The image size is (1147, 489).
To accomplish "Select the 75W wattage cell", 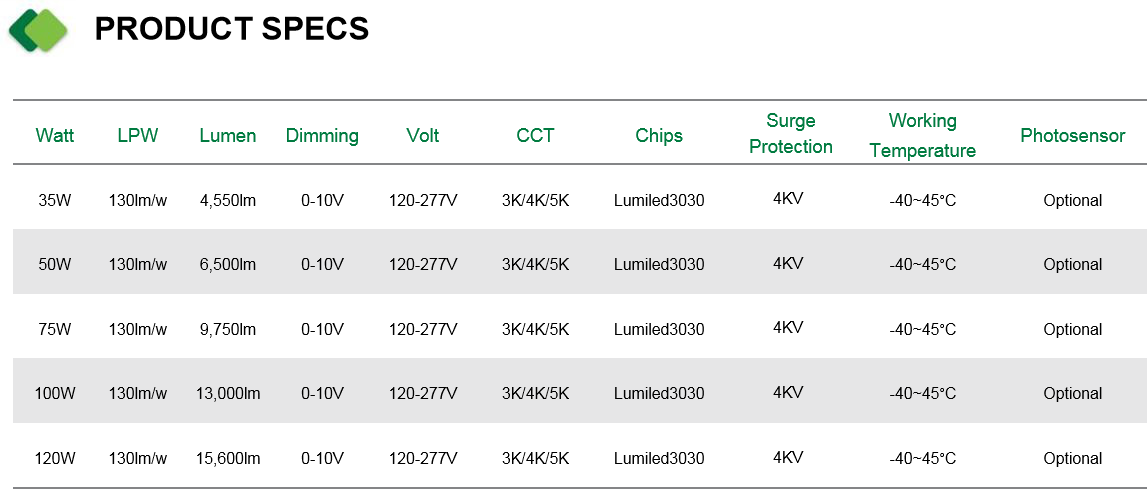I will 55,329.
